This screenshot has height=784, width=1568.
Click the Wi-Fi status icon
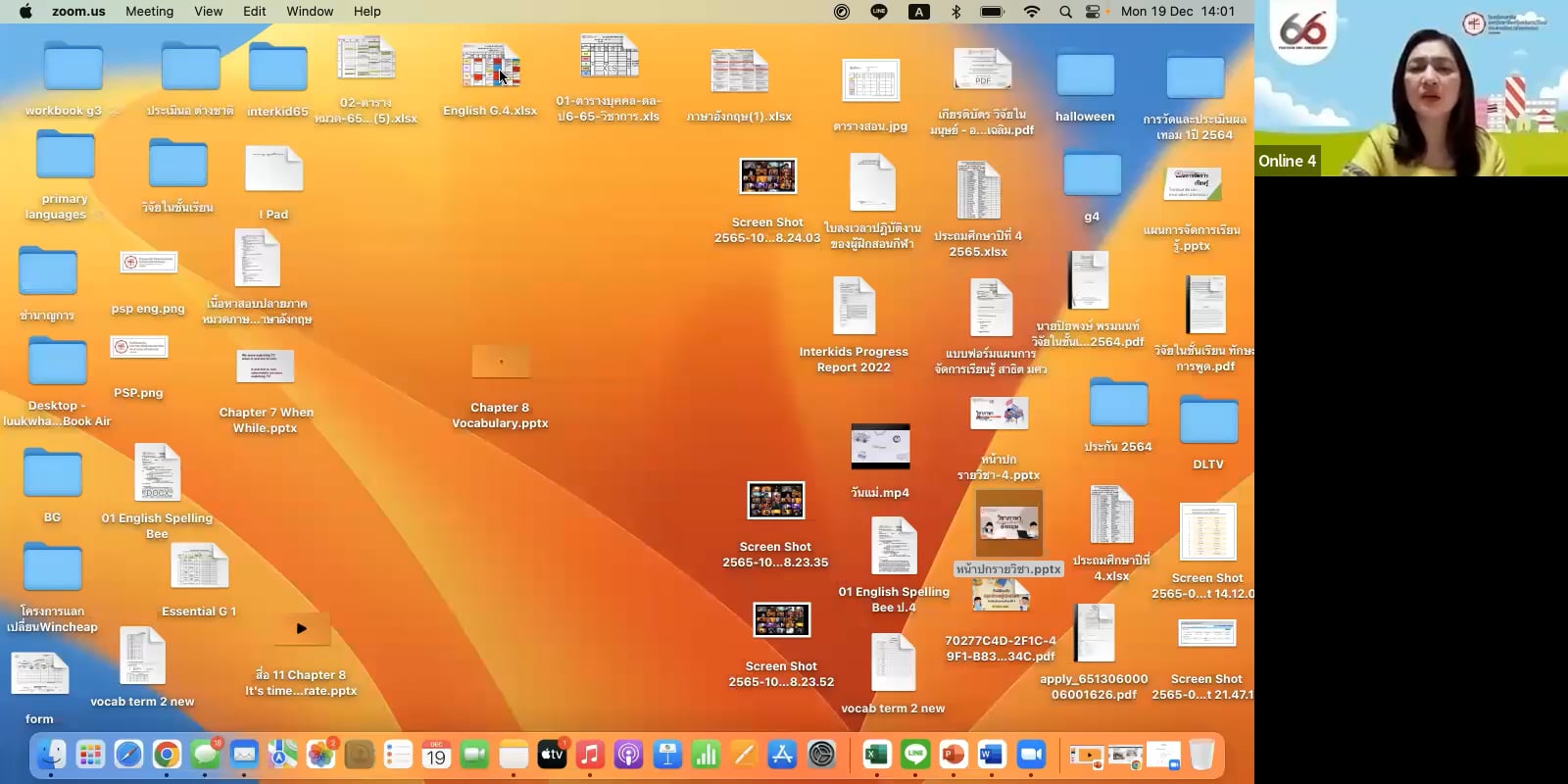[1032, 12]
